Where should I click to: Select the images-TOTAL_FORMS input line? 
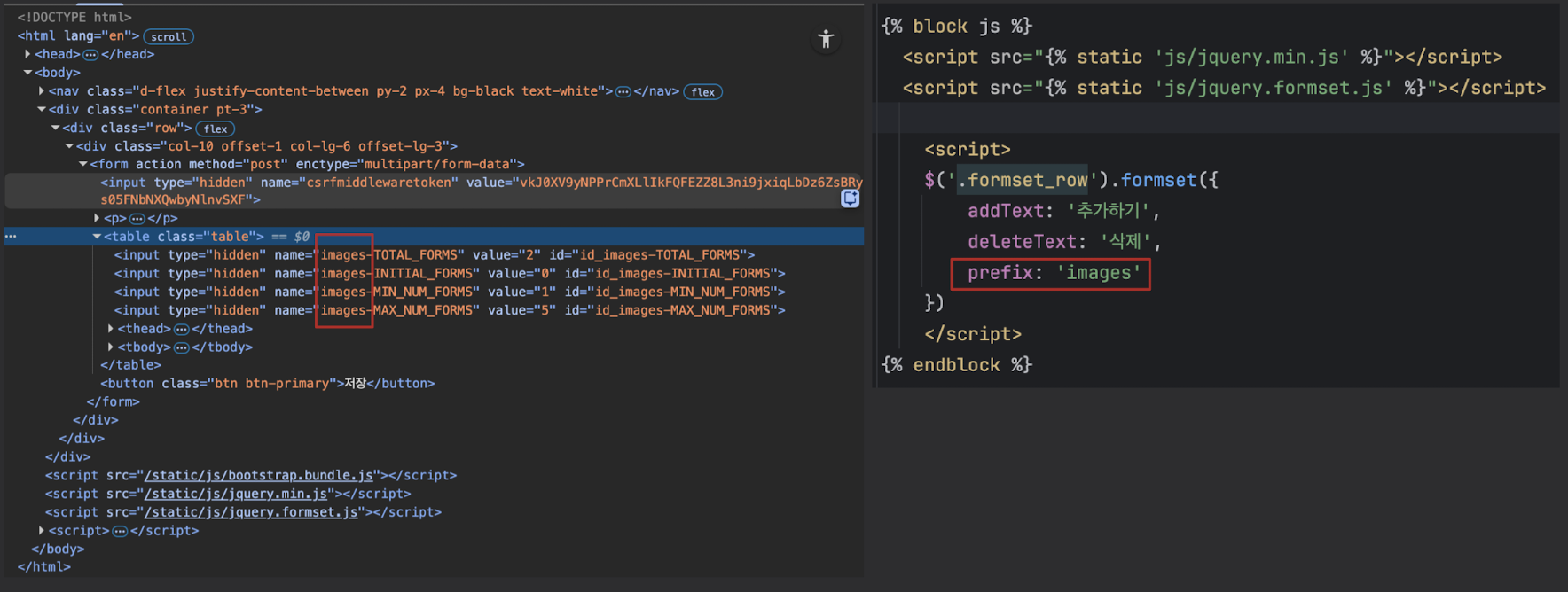435,255
